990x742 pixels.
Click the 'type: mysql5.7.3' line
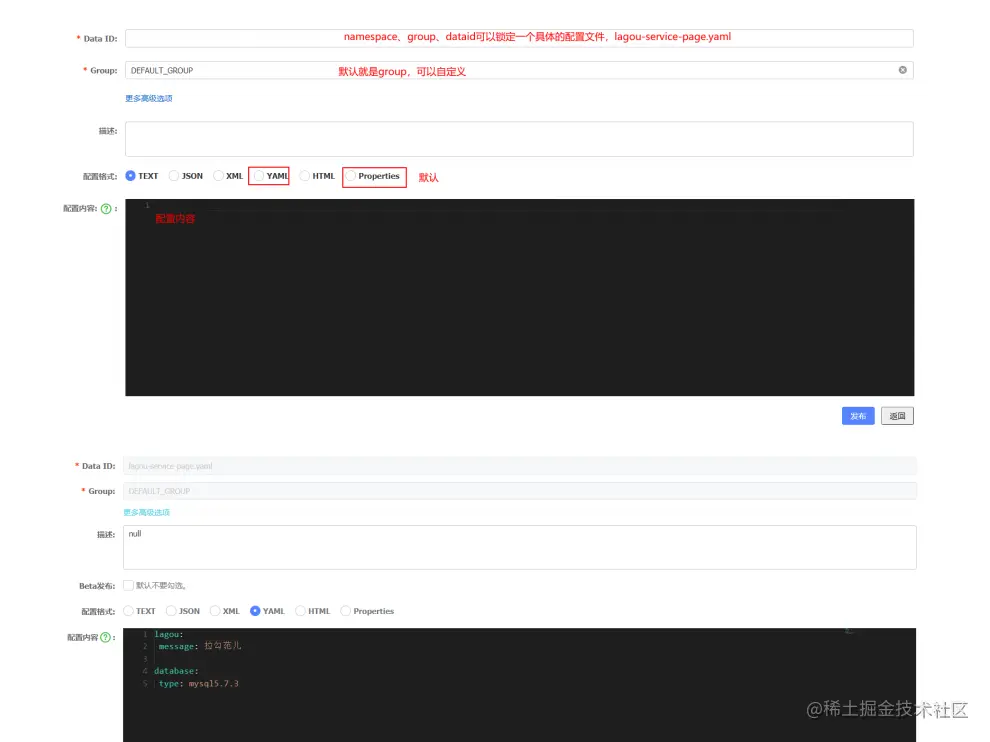198,683
